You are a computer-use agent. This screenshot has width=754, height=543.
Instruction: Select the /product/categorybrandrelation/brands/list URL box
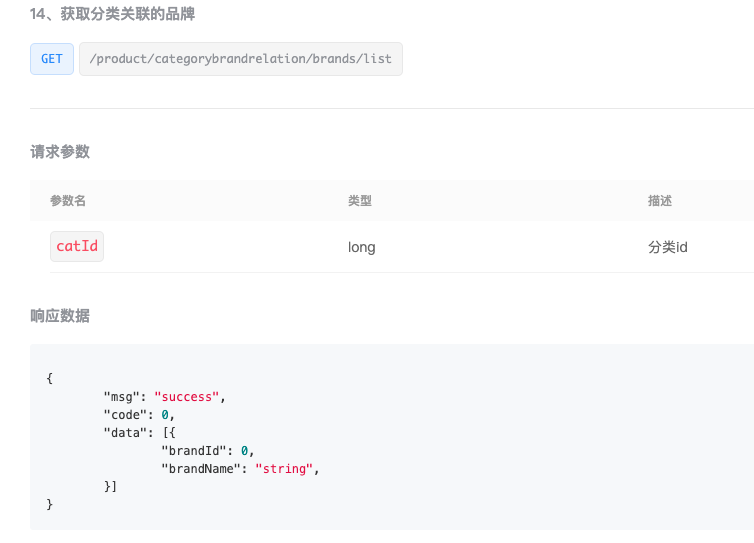point(241,59)
